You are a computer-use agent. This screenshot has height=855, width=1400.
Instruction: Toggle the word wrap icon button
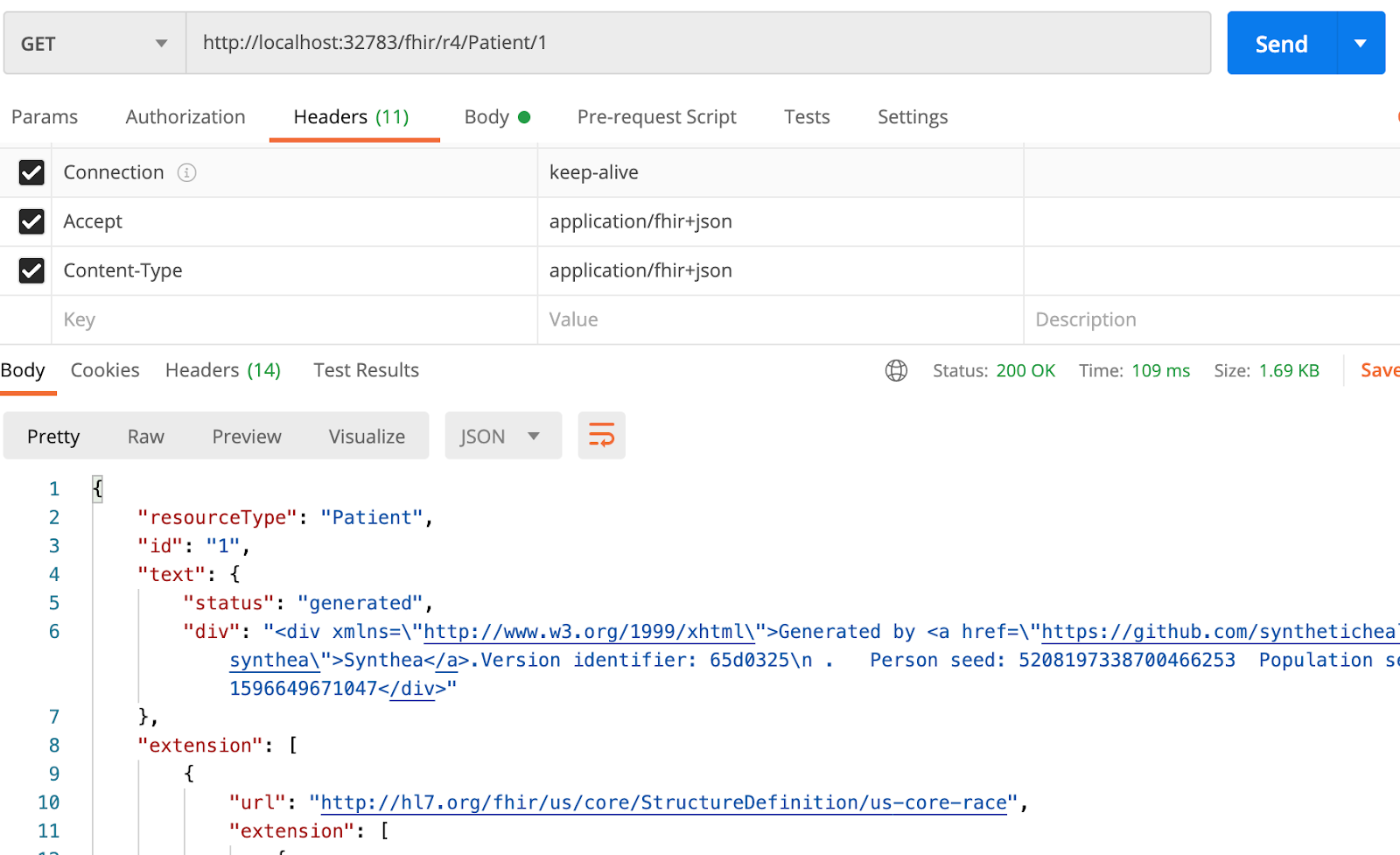click(x=601, y=436)
